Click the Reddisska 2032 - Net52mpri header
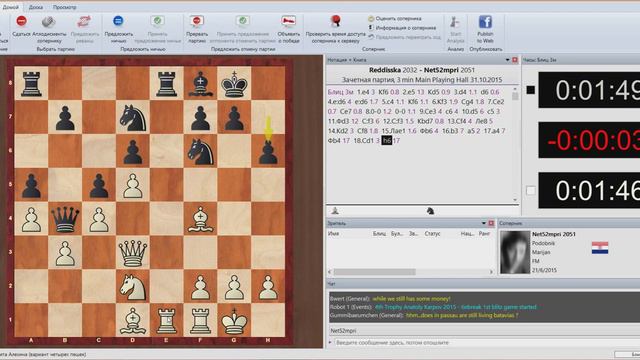The height and width of the screenshot is (360, 640). click(421, 70)
